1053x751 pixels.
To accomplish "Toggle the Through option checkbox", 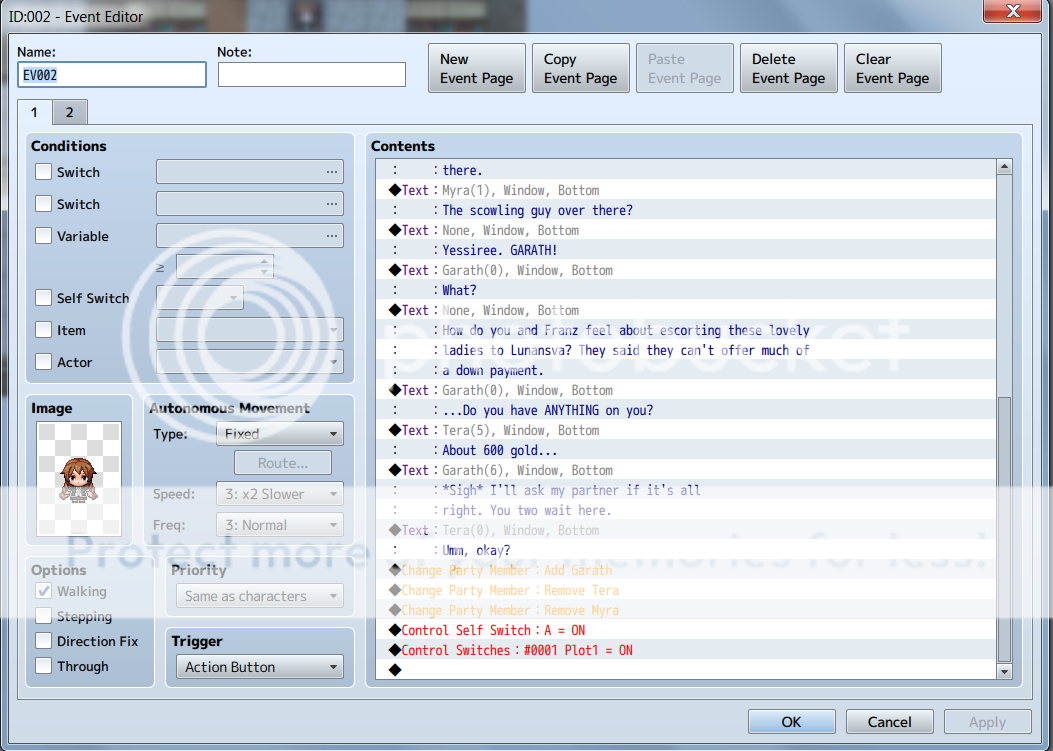I will coord(44,666).
